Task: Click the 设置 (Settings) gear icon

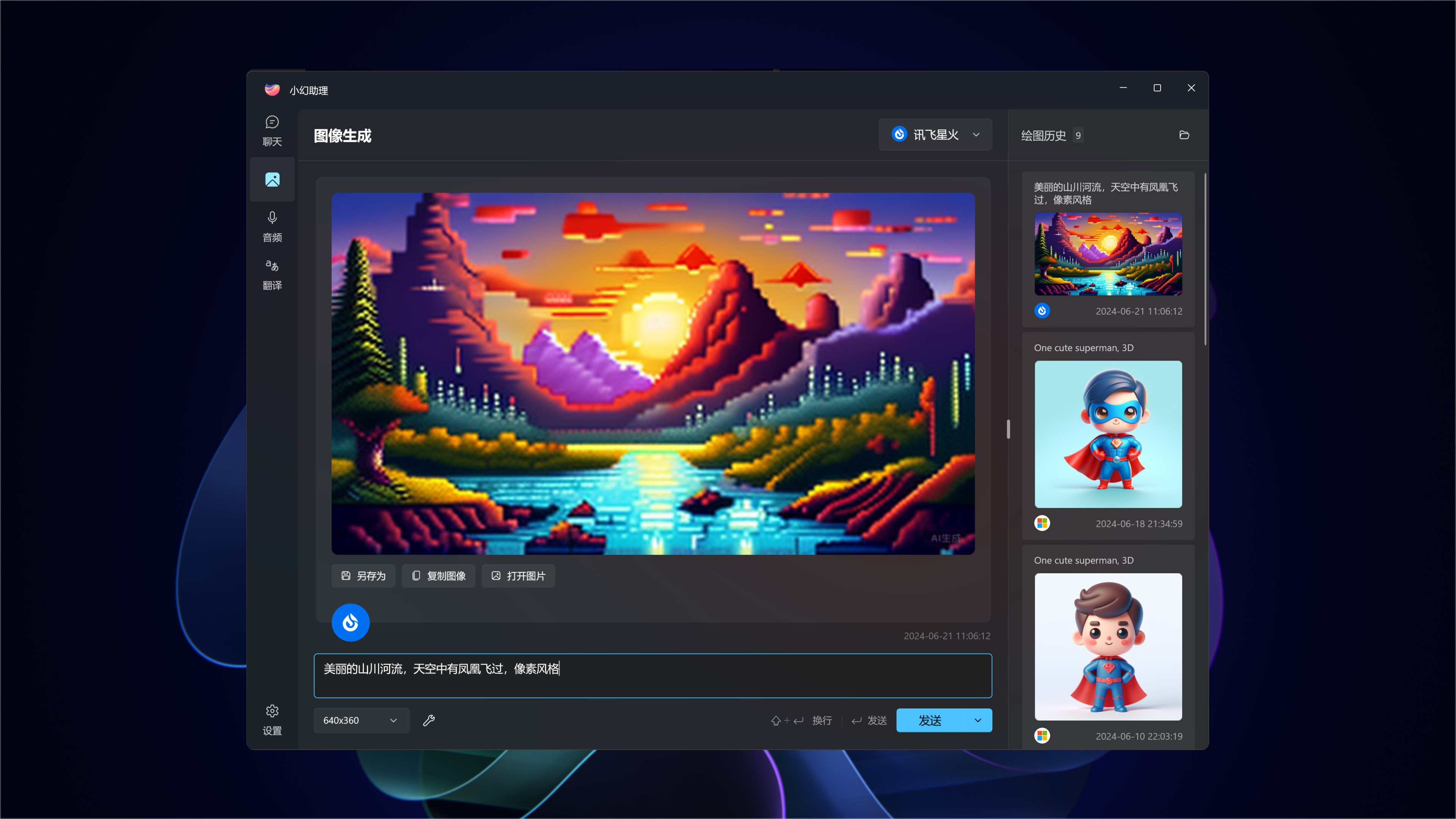Action: [x=272, y=711]
